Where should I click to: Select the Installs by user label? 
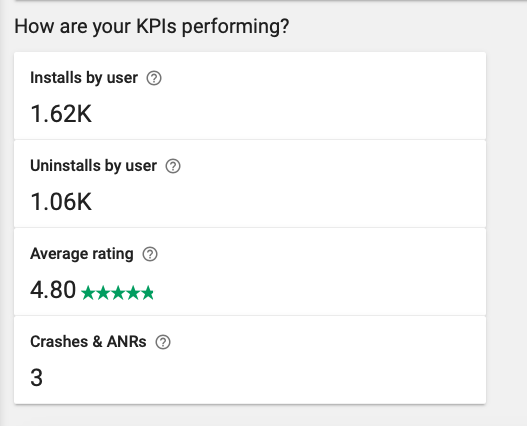[x=84, y=78]
